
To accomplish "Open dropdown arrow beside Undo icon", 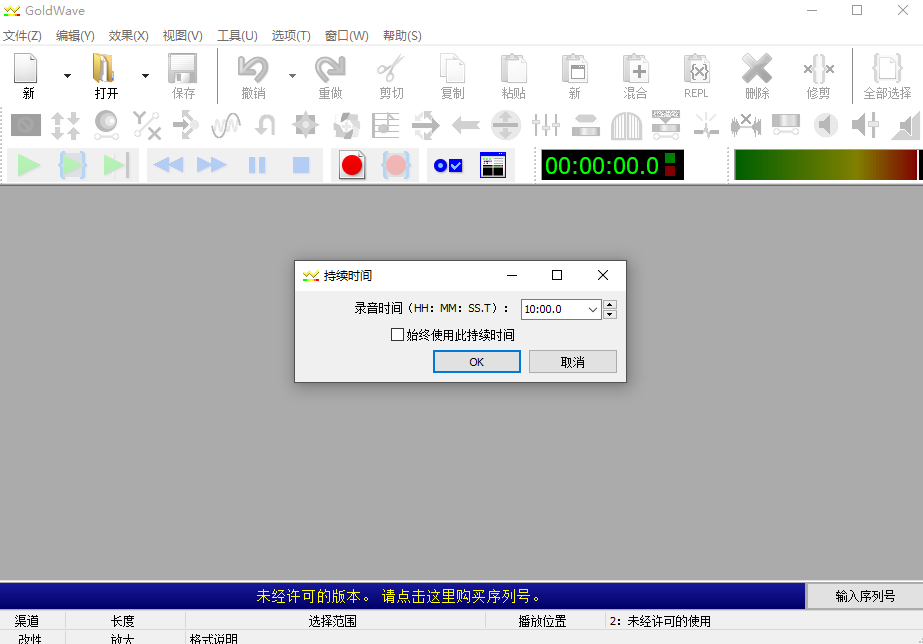I will 292,75.
